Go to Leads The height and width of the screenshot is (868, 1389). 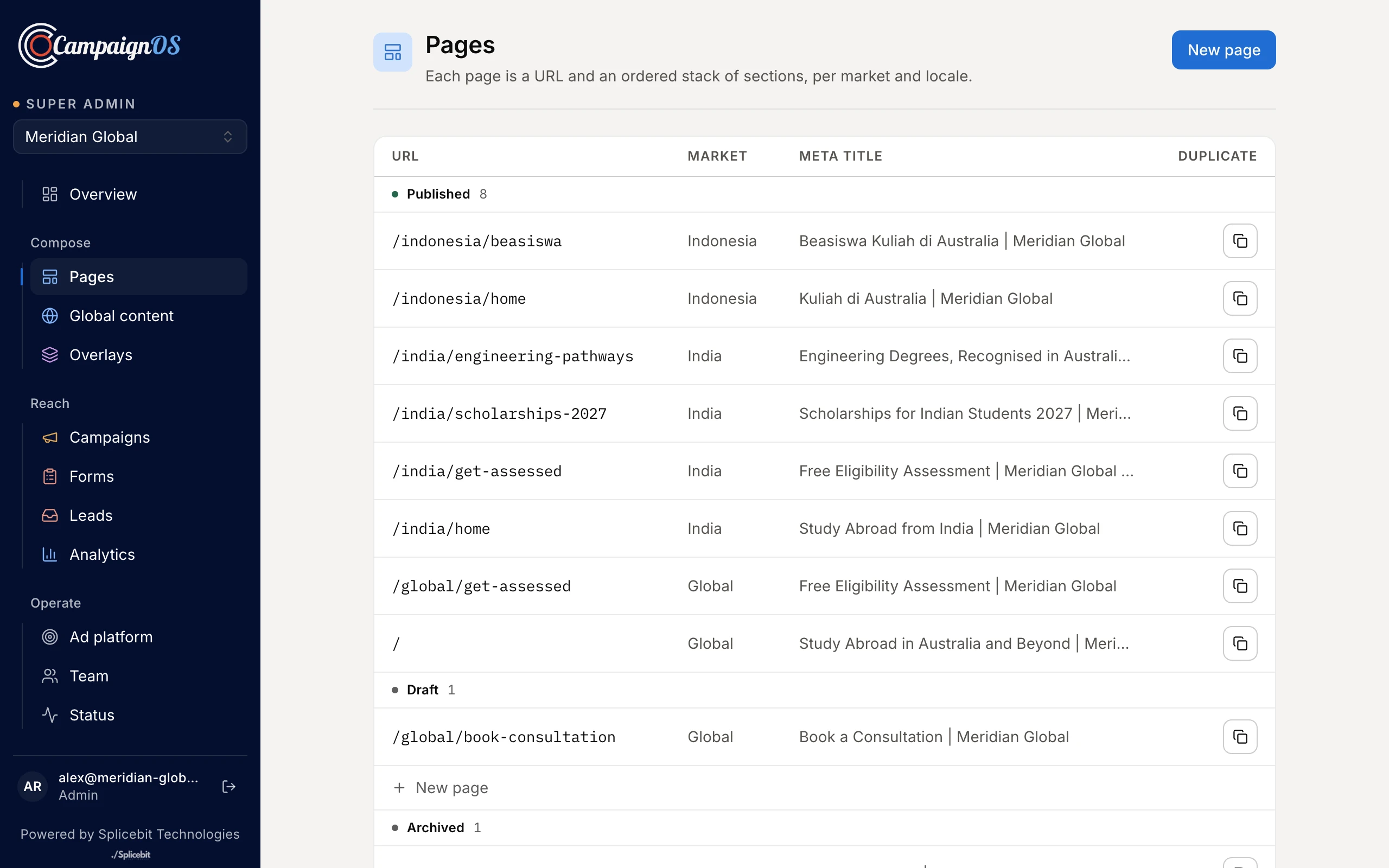point(138,515)
